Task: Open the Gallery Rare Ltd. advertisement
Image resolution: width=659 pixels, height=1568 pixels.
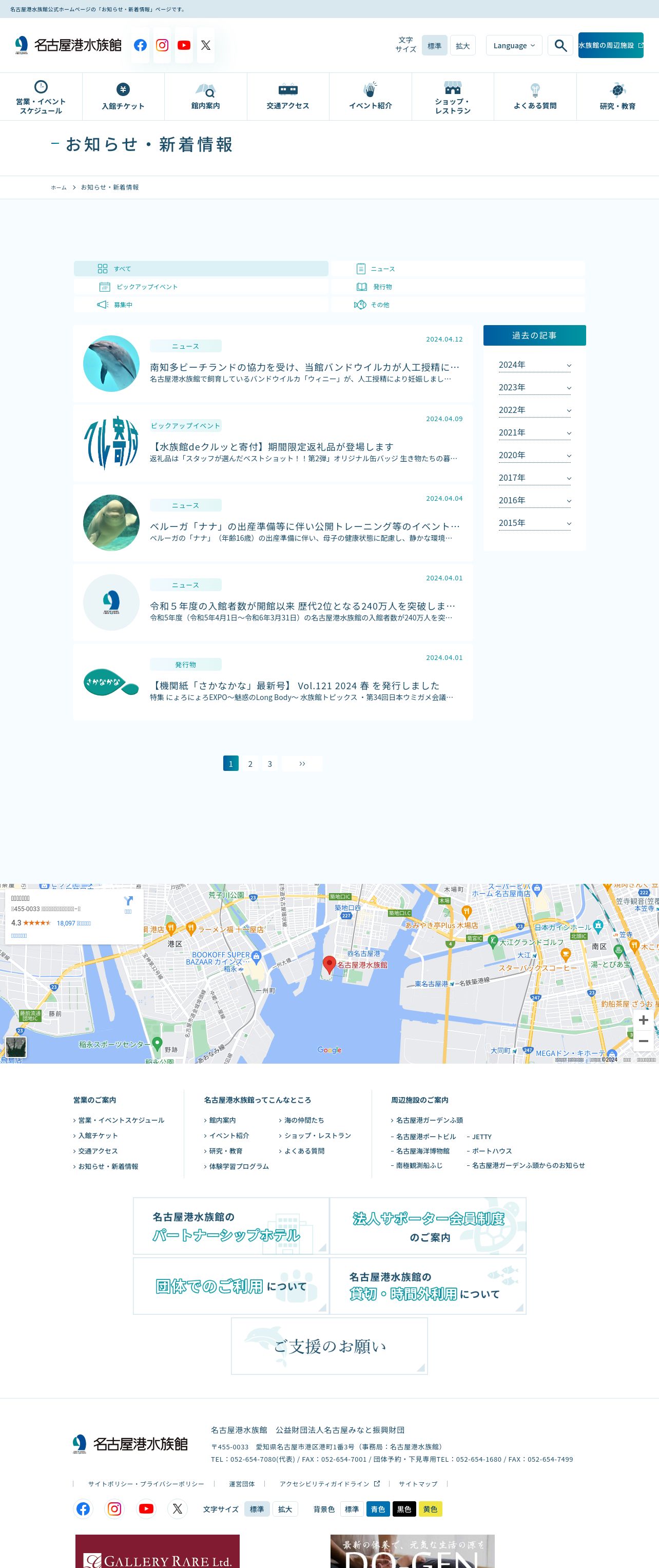Action: pyautogui.click(x=158, y=1551)
